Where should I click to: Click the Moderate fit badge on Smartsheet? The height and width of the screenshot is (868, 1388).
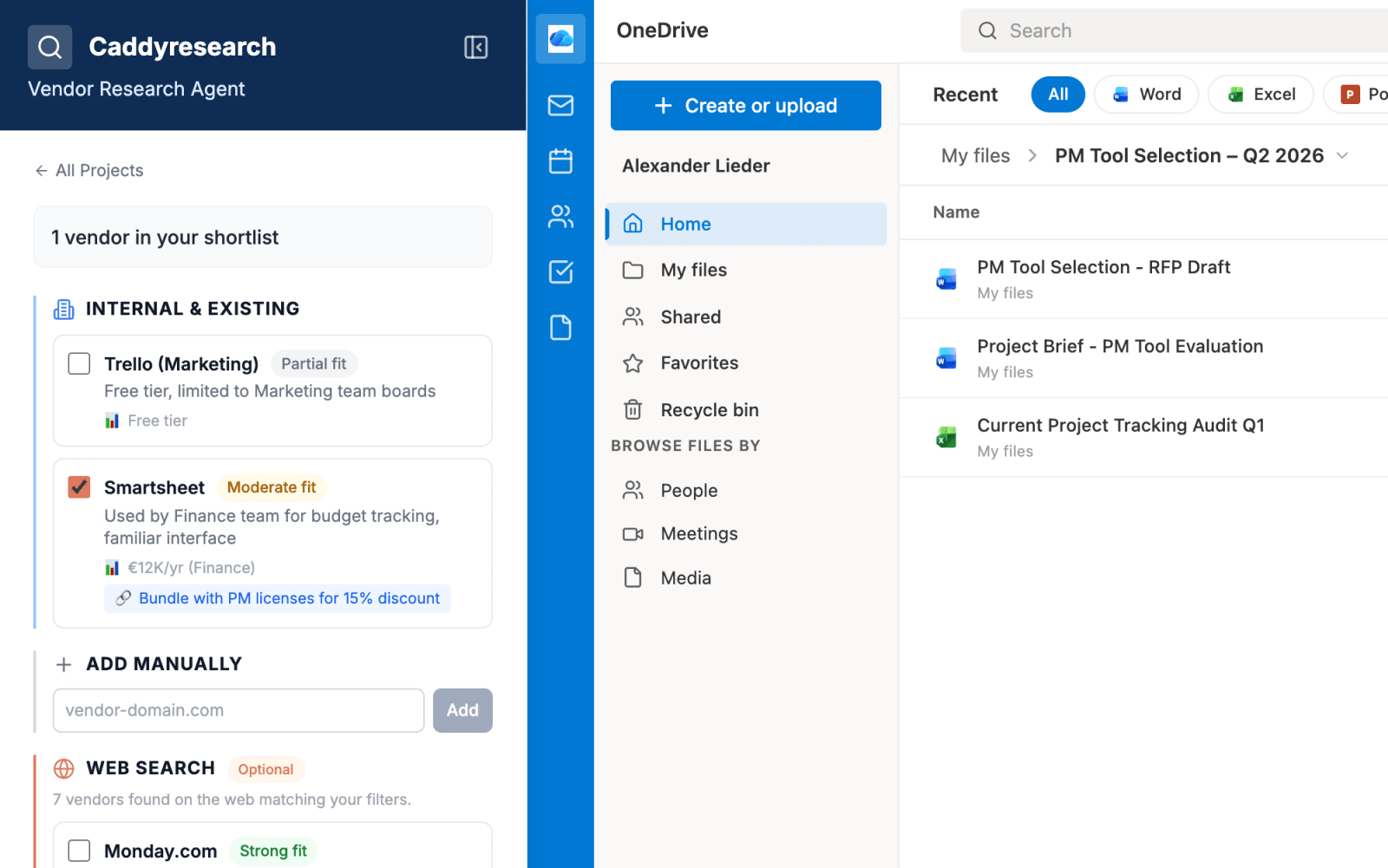(x=272, y=487)
